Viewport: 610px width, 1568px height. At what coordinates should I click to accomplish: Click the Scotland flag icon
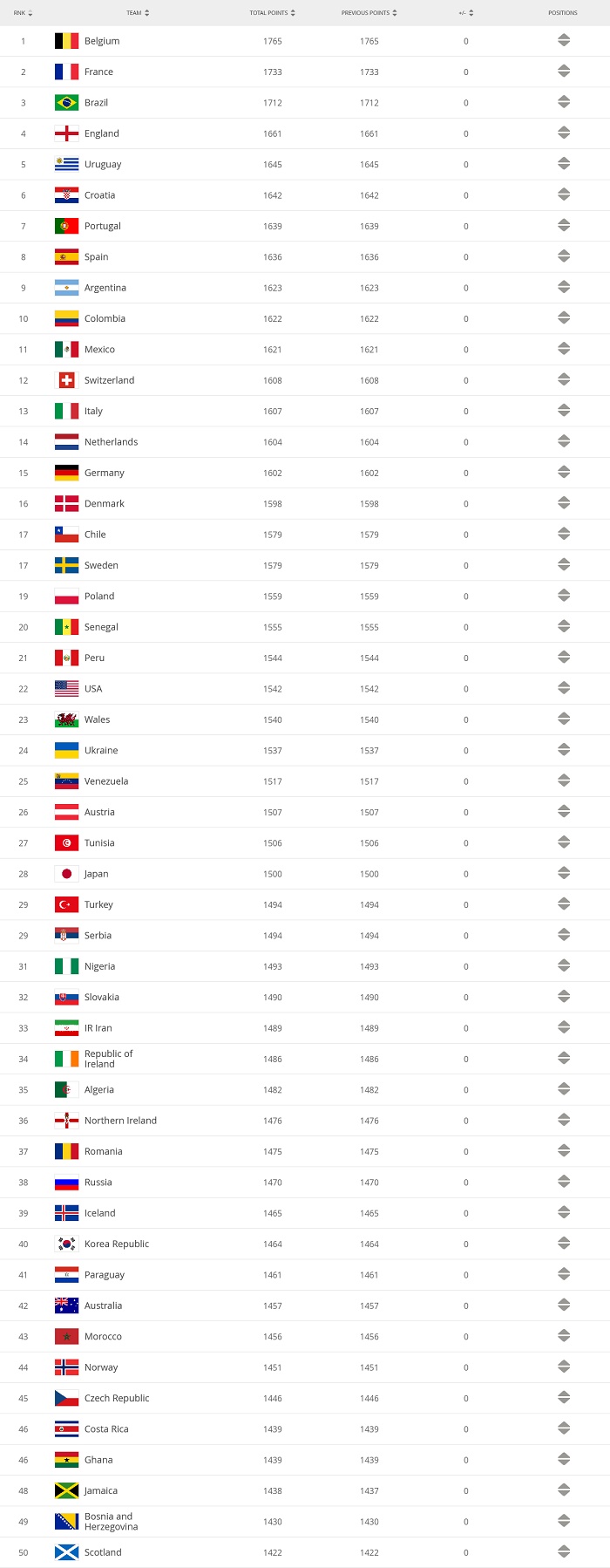coord(66,1552)
